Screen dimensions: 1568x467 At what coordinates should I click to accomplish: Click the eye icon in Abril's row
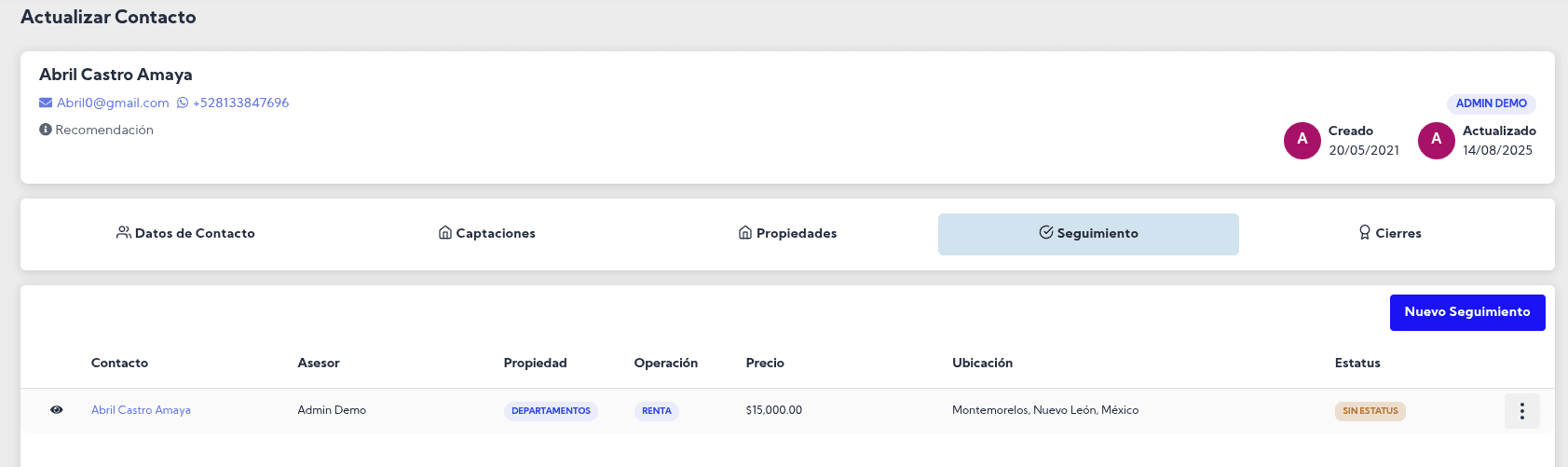tap(57, 410)
